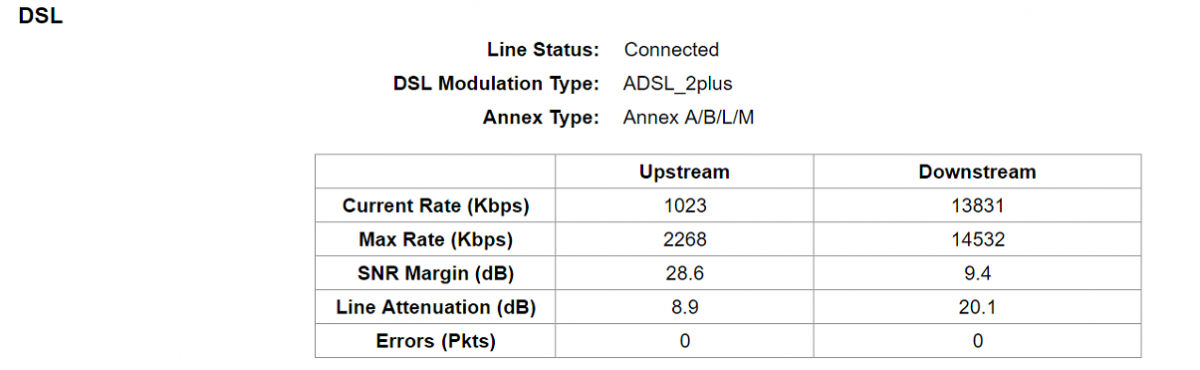Click downstream max rate value 14532
Screen dimensions: 1200x370
(x=977, y=240)
